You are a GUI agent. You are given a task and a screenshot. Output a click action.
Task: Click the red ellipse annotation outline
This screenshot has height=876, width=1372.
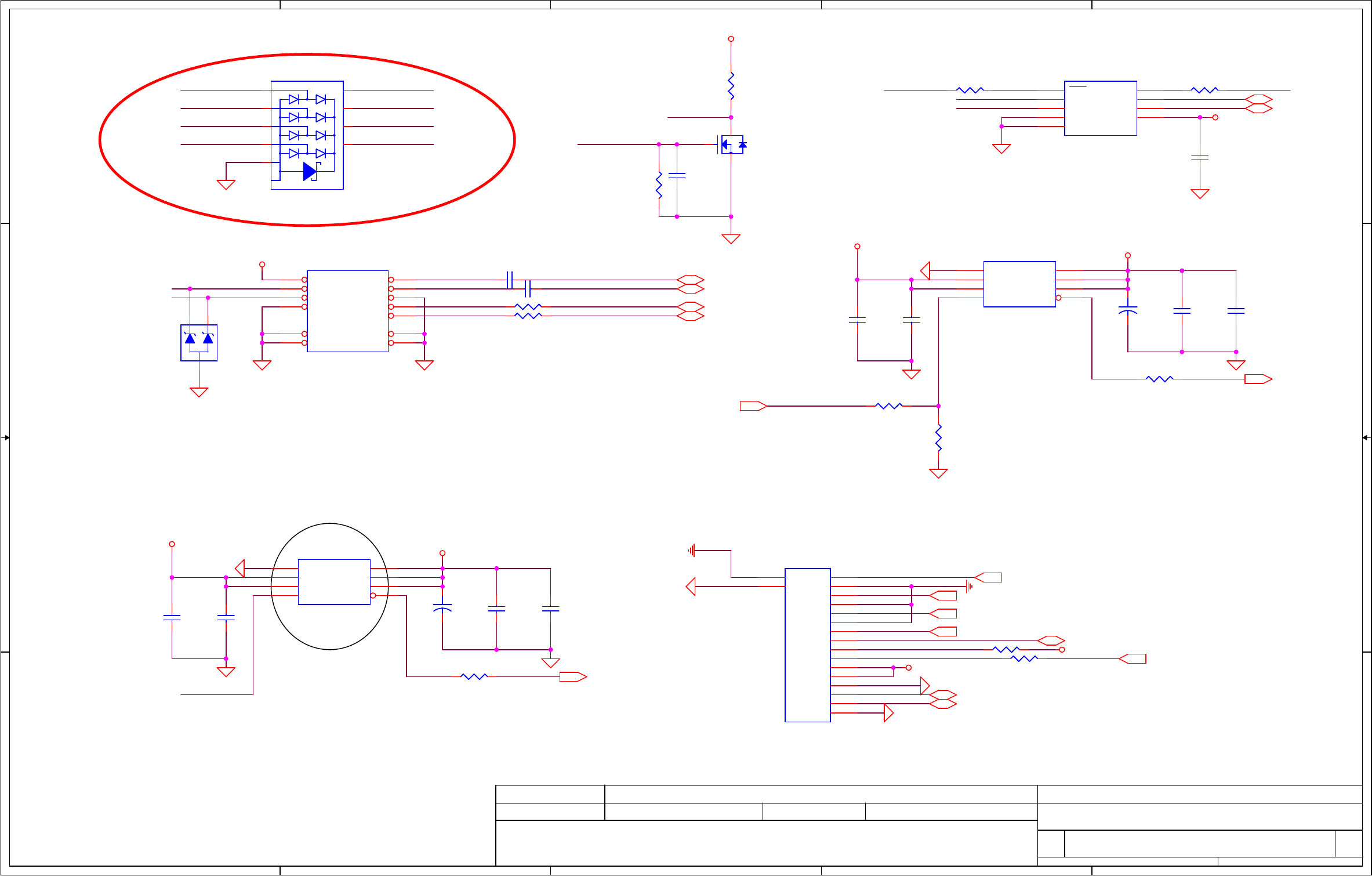[100, 139]
